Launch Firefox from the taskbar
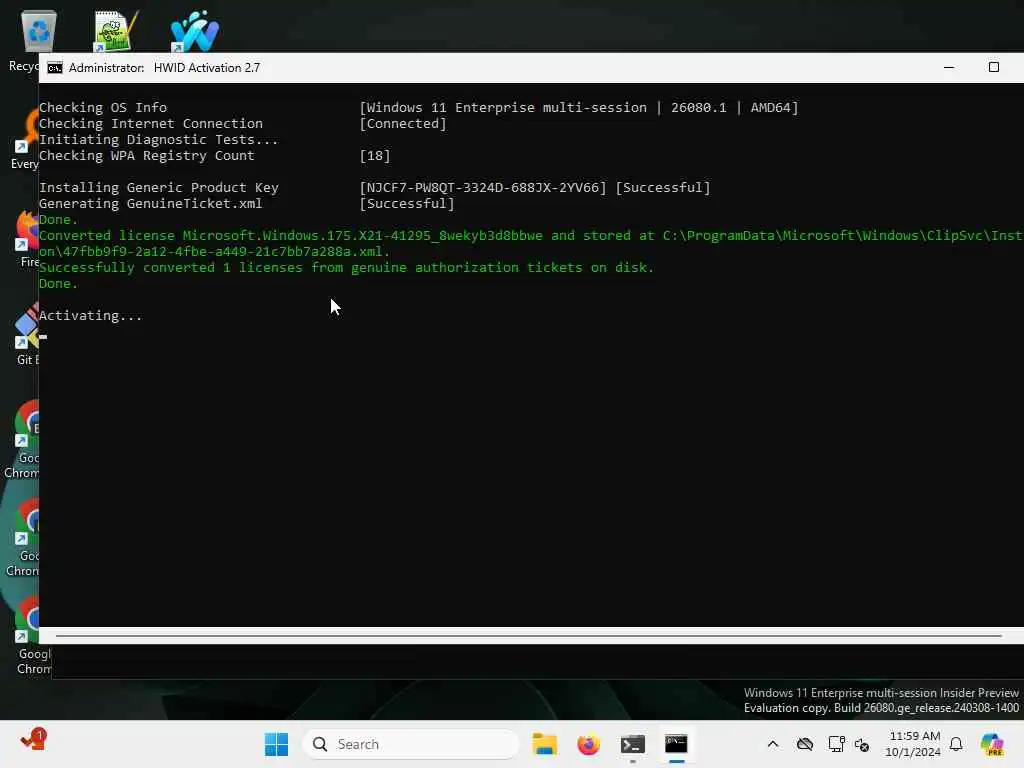Image resolution: width=1024 pixels, height=768 pixels. pos(588,744)
